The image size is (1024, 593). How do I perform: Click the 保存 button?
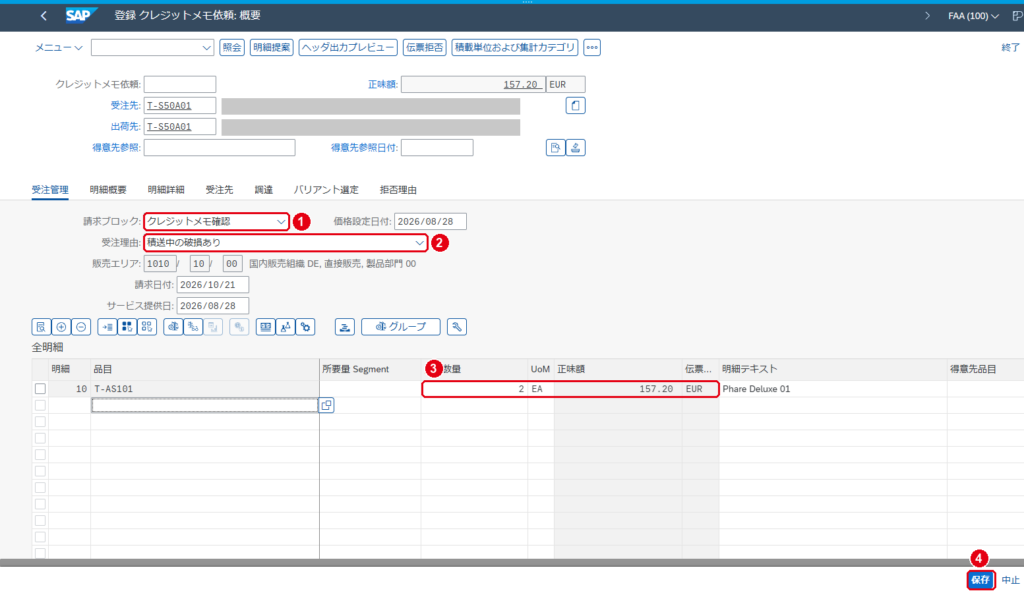(x=980, y=580)
